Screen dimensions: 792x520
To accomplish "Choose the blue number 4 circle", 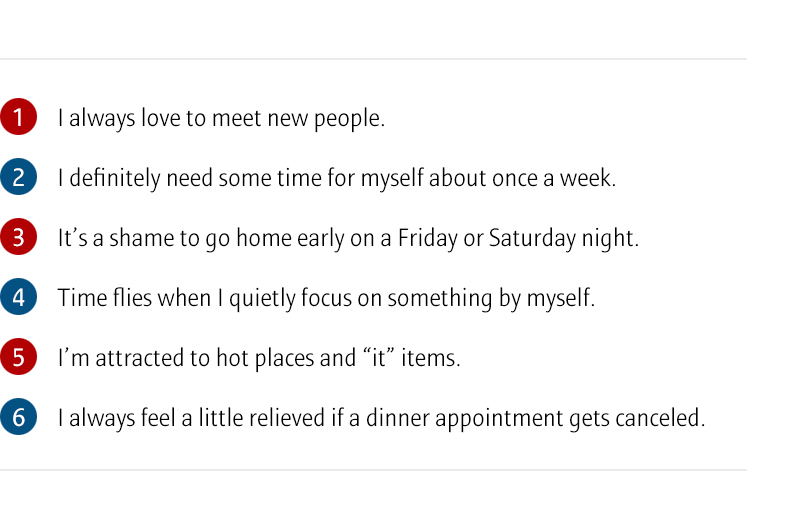I will [18, 297].
